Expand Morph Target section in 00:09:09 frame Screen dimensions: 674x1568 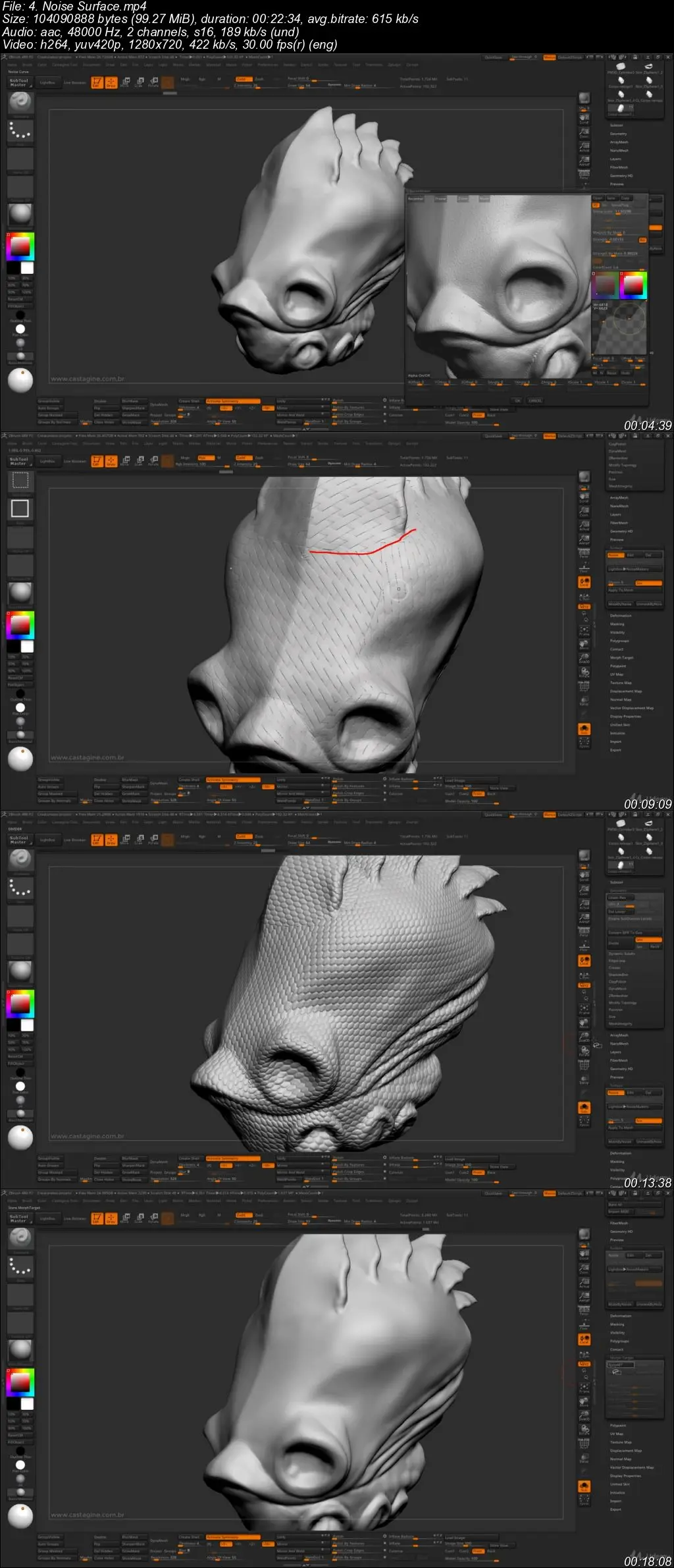(621, 657)
